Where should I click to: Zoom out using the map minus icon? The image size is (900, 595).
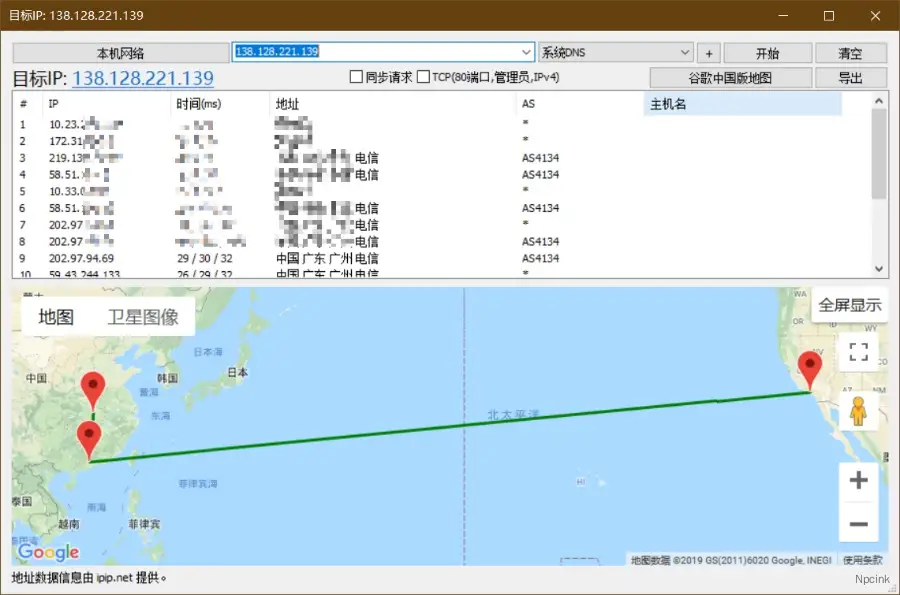coord(858,523)
